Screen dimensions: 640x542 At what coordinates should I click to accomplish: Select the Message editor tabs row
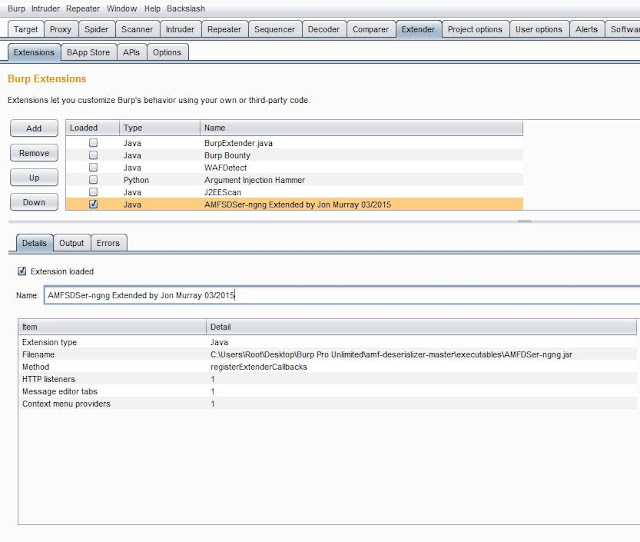(327, 391)
